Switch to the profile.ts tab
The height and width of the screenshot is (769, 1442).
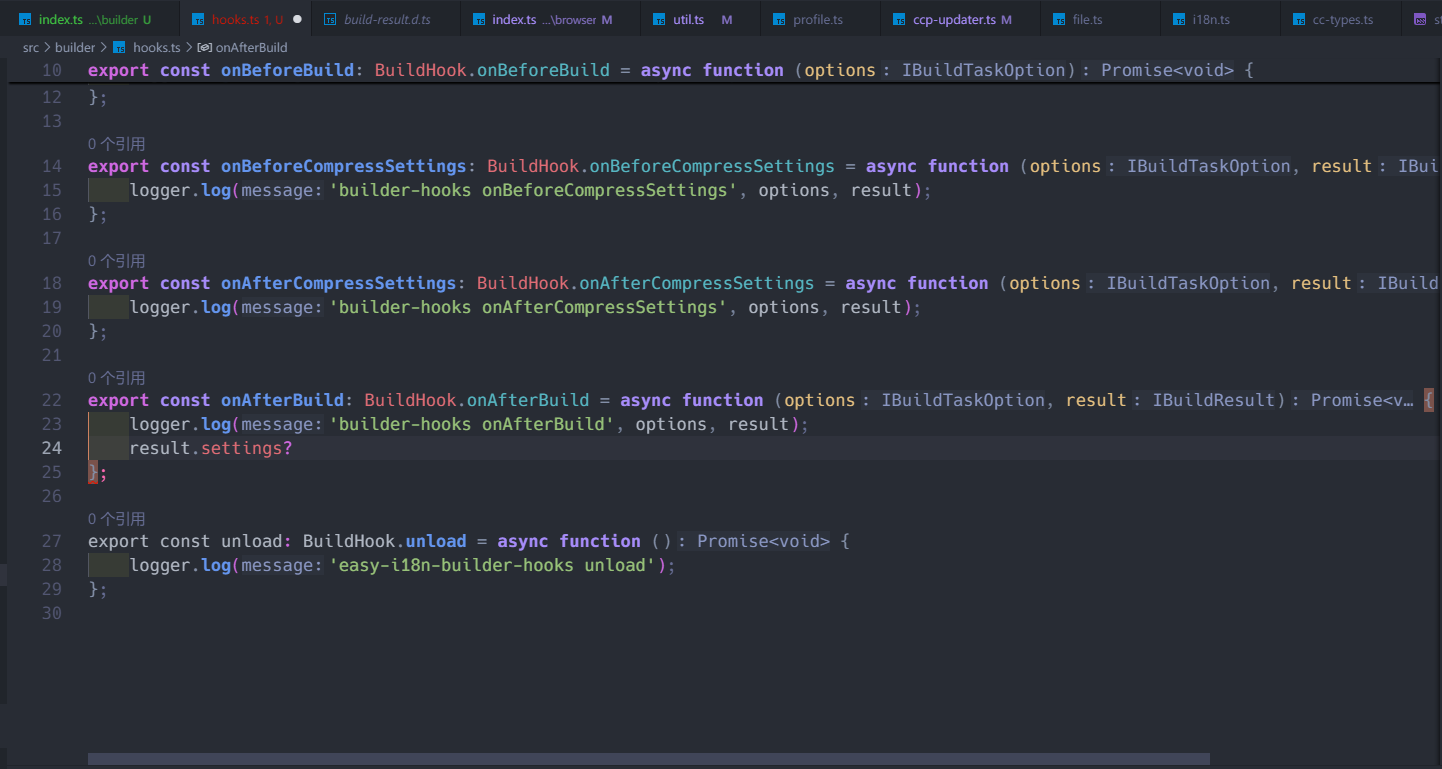[x=817, y=20]
